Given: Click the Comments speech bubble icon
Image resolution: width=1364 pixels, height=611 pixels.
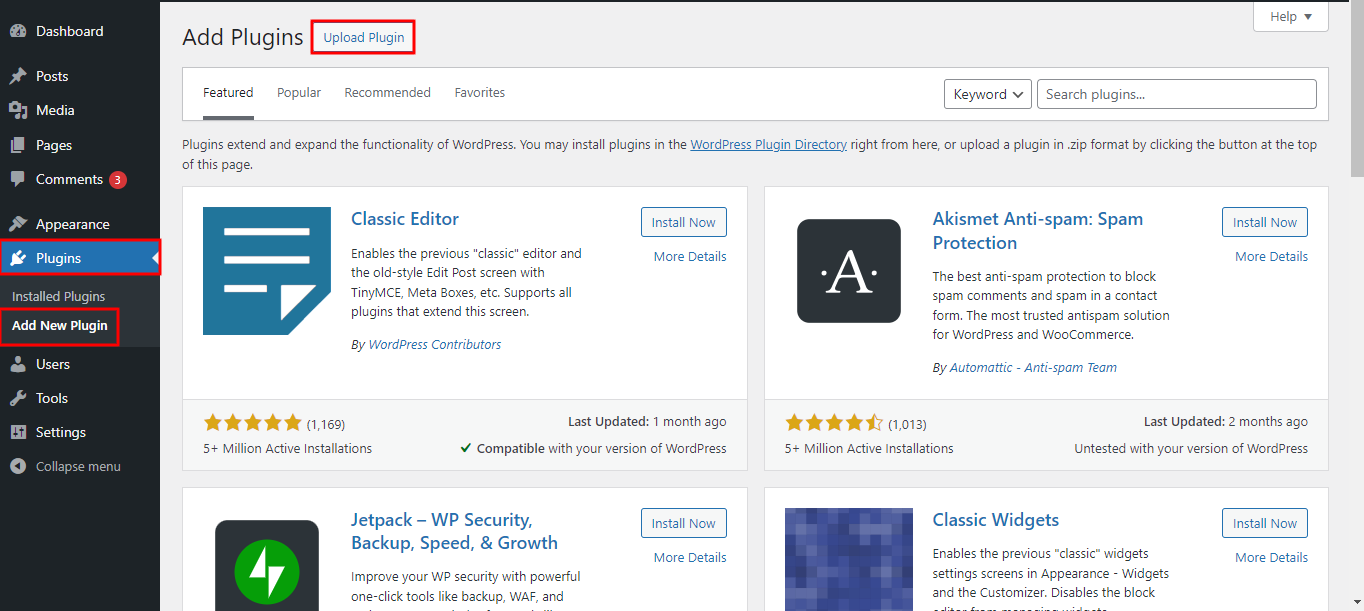Looking at the screenshot, I should click(x=18, y=179).
